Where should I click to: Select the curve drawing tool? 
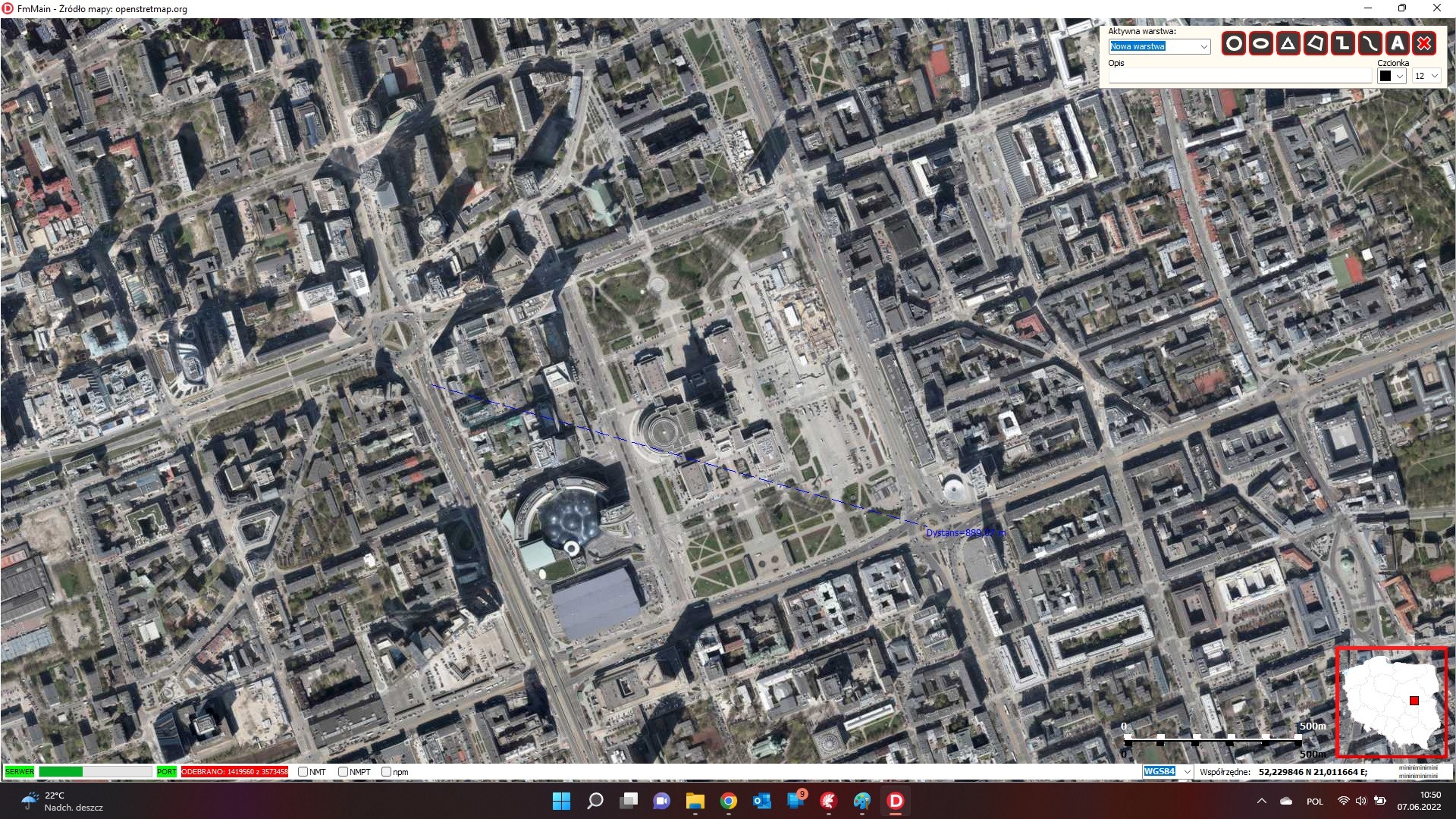[x=1369, y=44]
